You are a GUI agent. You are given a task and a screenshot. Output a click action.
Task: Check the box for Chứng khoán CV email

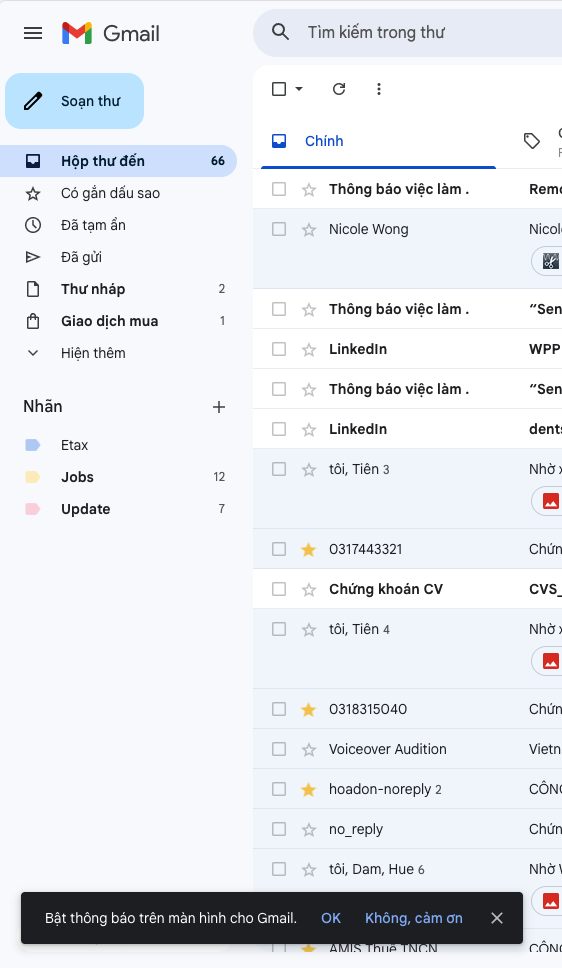click(279, 589)
